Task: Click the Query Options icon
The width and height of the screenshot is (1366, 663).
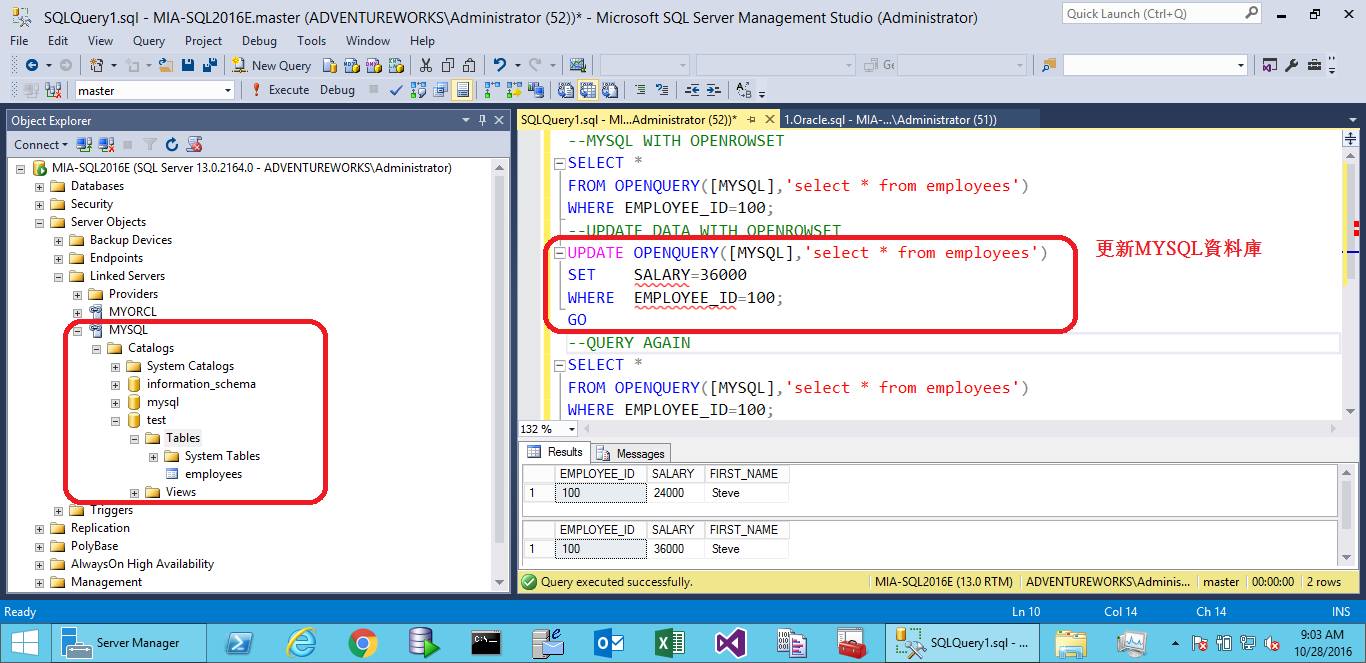Action: (x=440, y=90)
